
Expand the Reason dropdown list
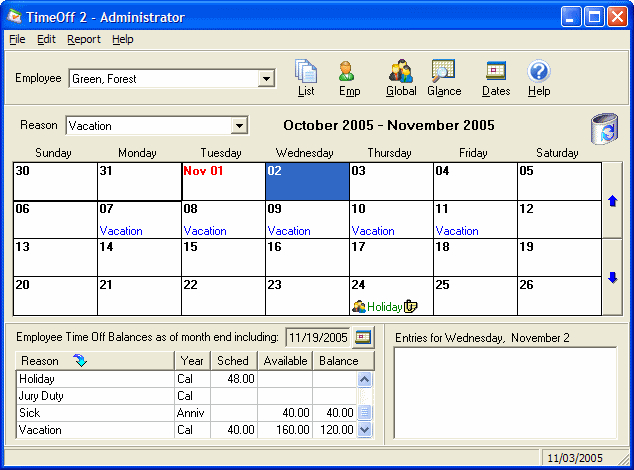239,126
